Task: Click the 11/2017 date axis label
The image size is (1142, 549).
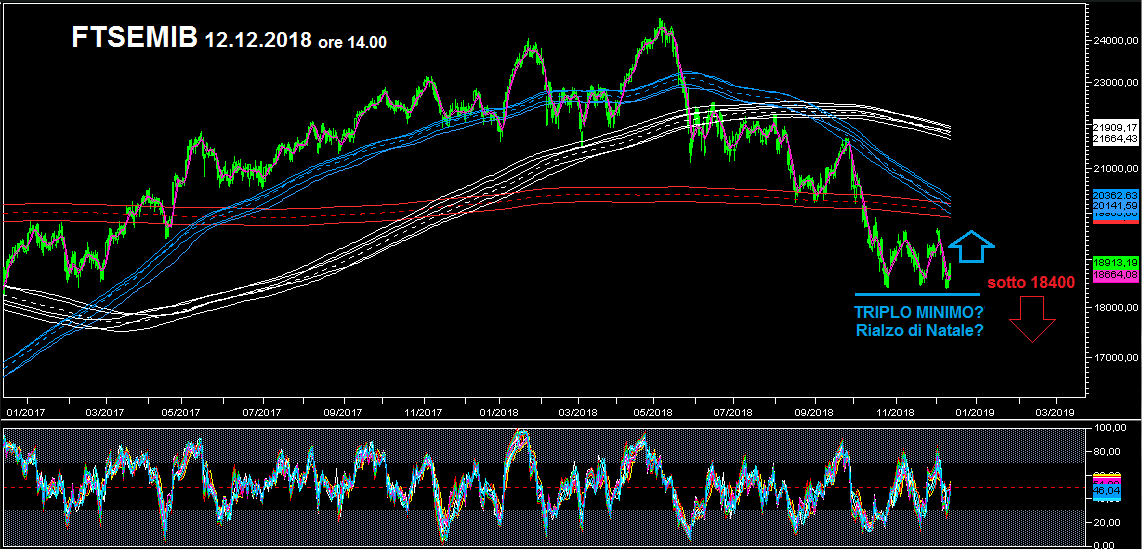Action: pyautogui.click(x=423, y=411)
